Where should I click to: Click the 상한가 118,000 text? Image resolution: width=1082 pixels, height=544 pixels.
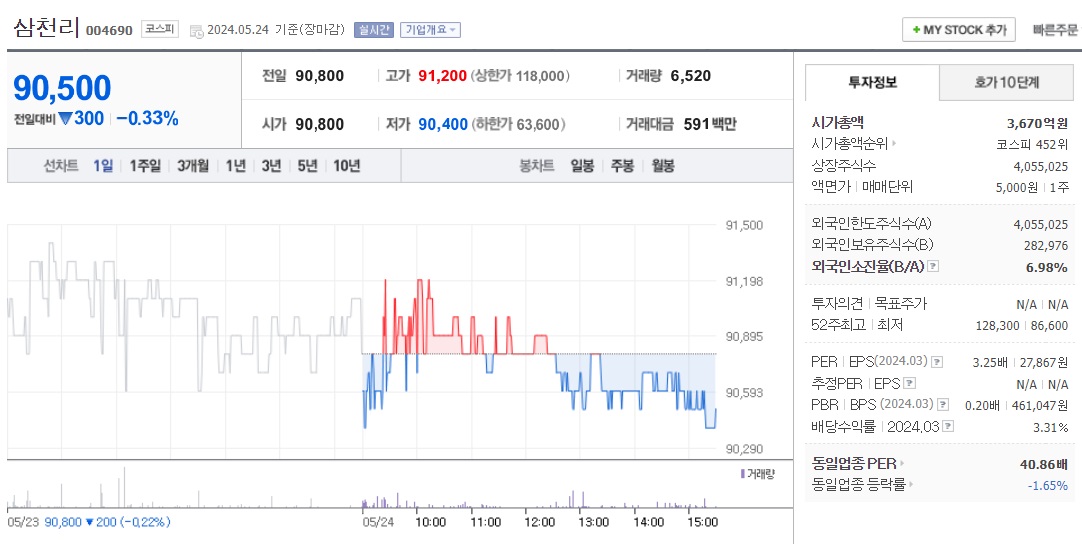coord(520,76)
